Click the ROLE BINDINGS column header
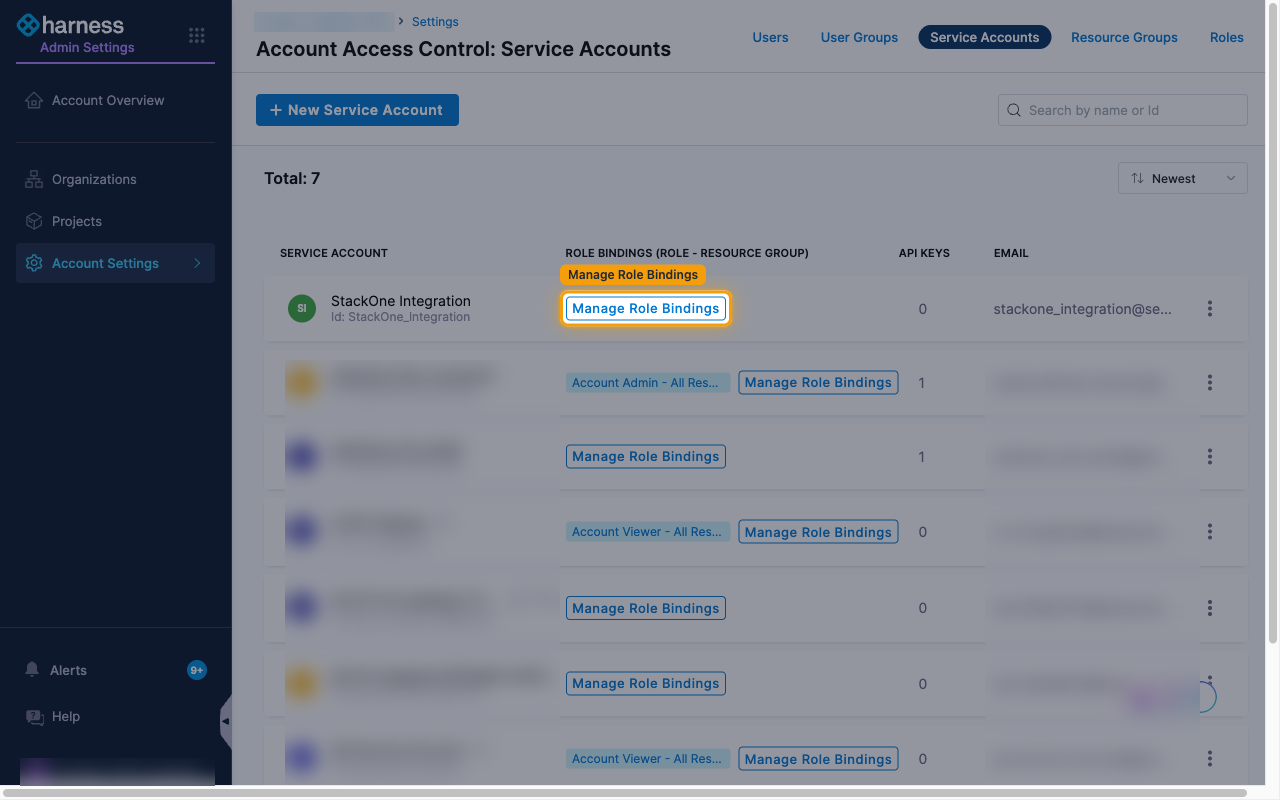Screen dimensions: 1280x800 pos(687,253)
